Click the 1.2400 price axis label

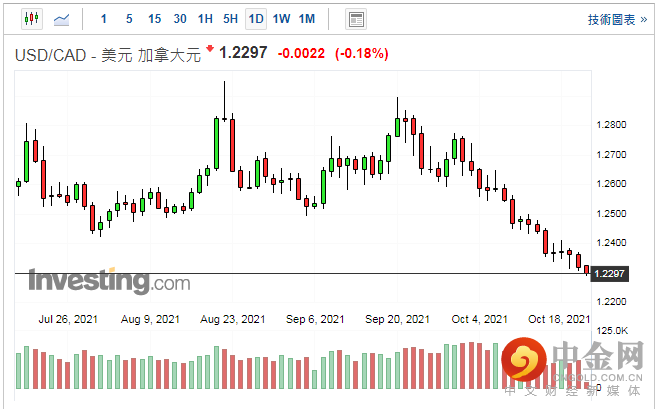(611, 242)
